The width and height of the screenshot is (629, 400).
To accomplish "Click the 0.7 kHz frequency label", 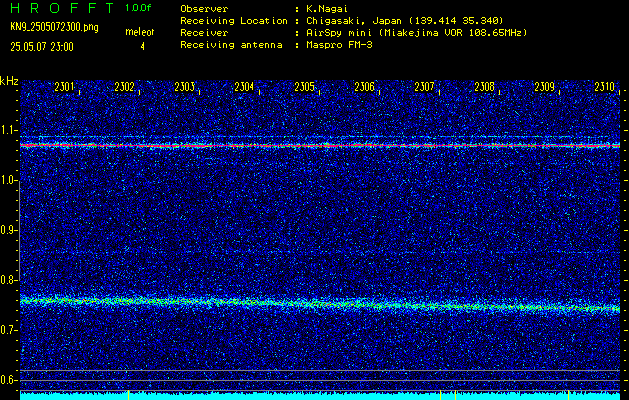I will 8,330.
